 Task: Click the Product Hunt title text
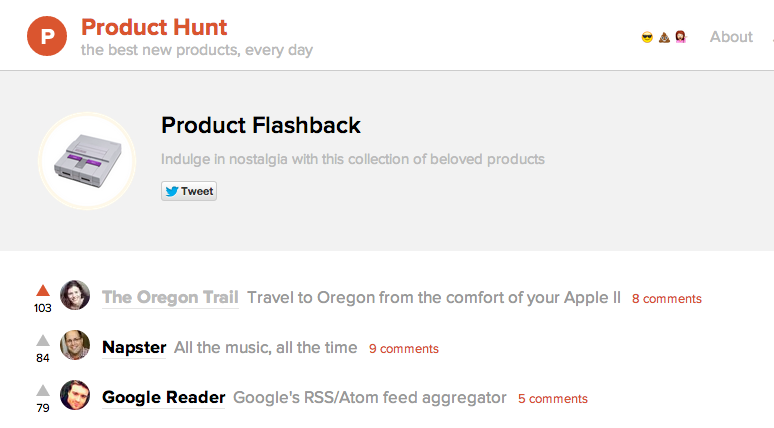(154, 27)
